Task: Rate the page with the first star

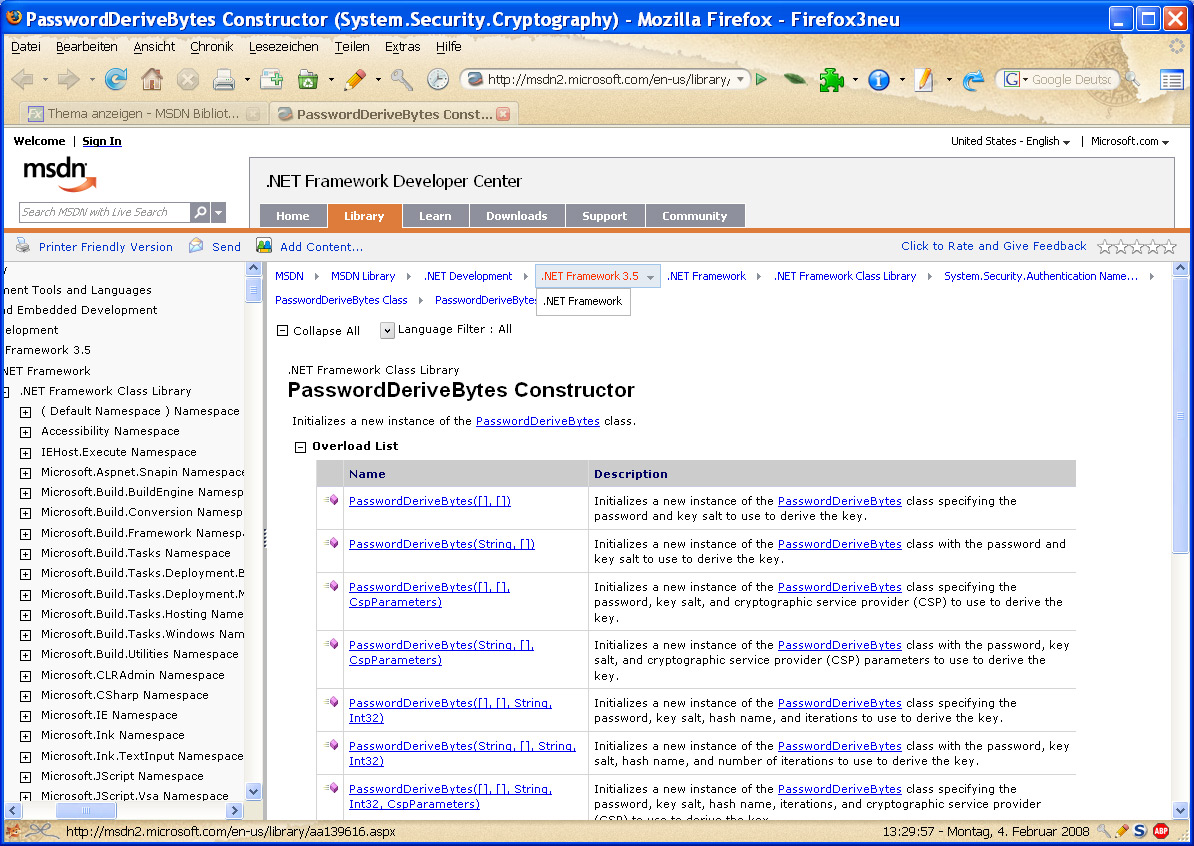Action: tap(1105, 246)
